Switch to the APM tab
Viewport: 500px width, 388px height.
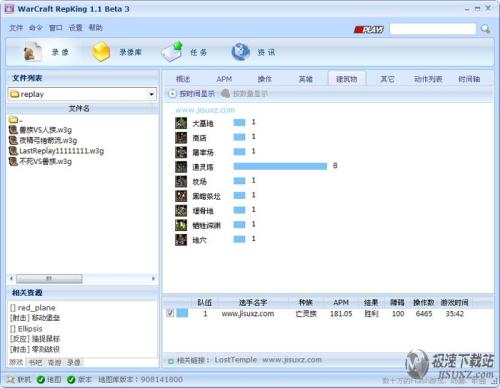224,79
